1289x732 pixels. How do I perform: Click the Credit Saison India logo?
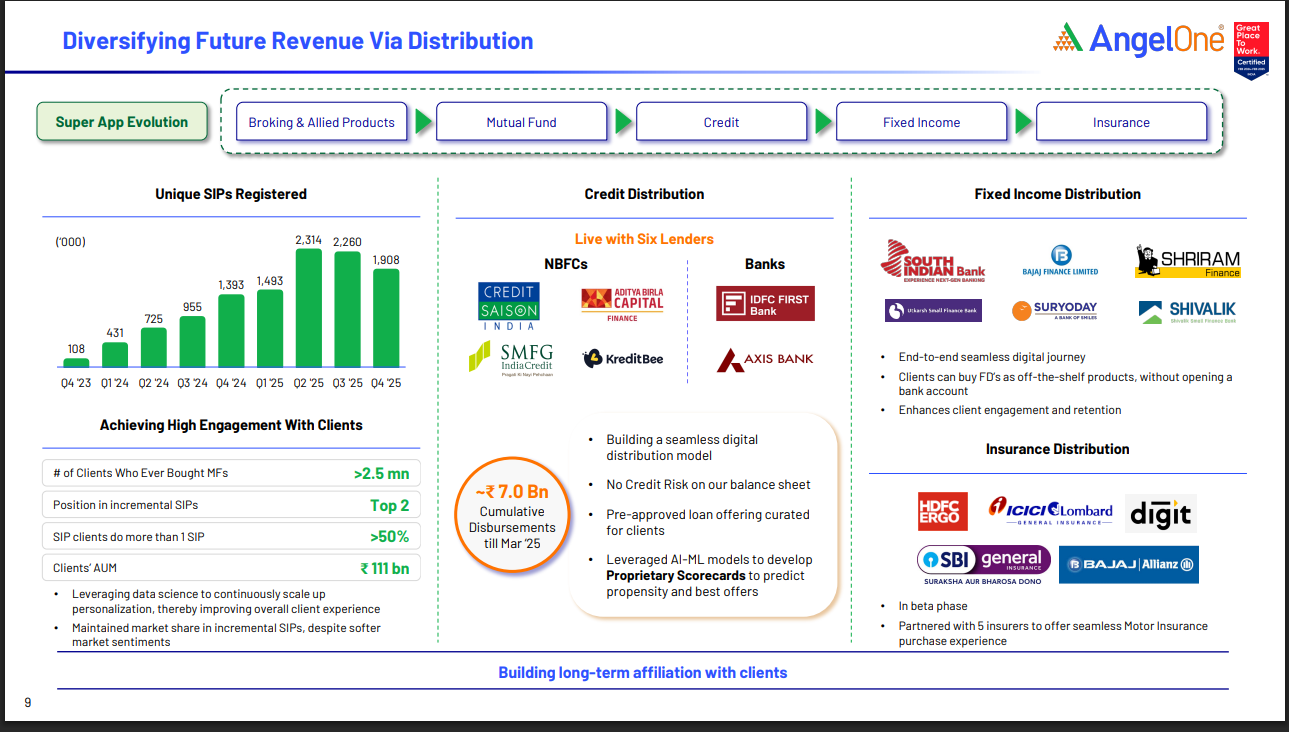pos(508,306)
